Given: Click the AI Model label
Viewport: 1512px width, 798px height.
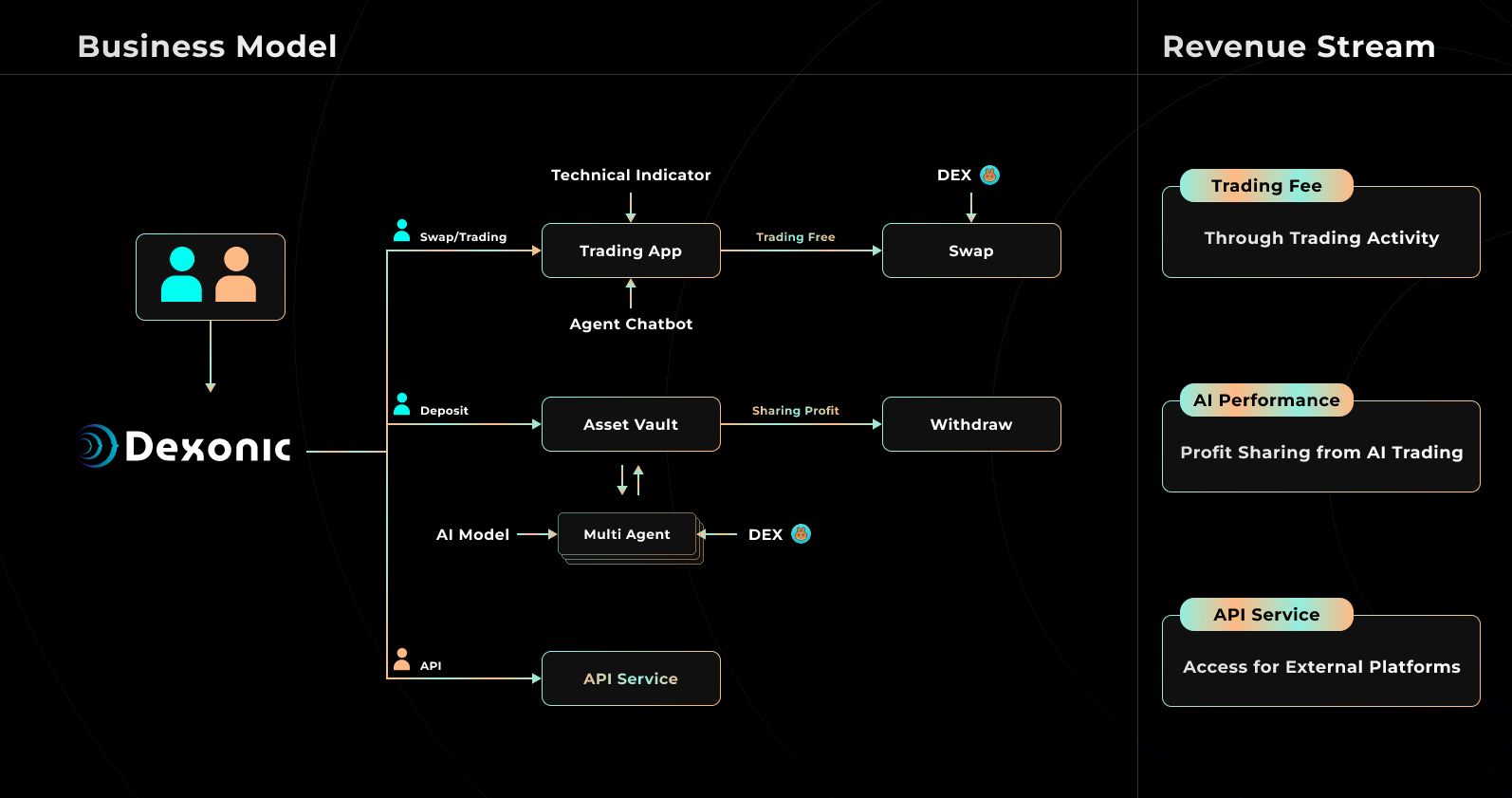Looking at the screenshot, I should [x=472, y=535].
